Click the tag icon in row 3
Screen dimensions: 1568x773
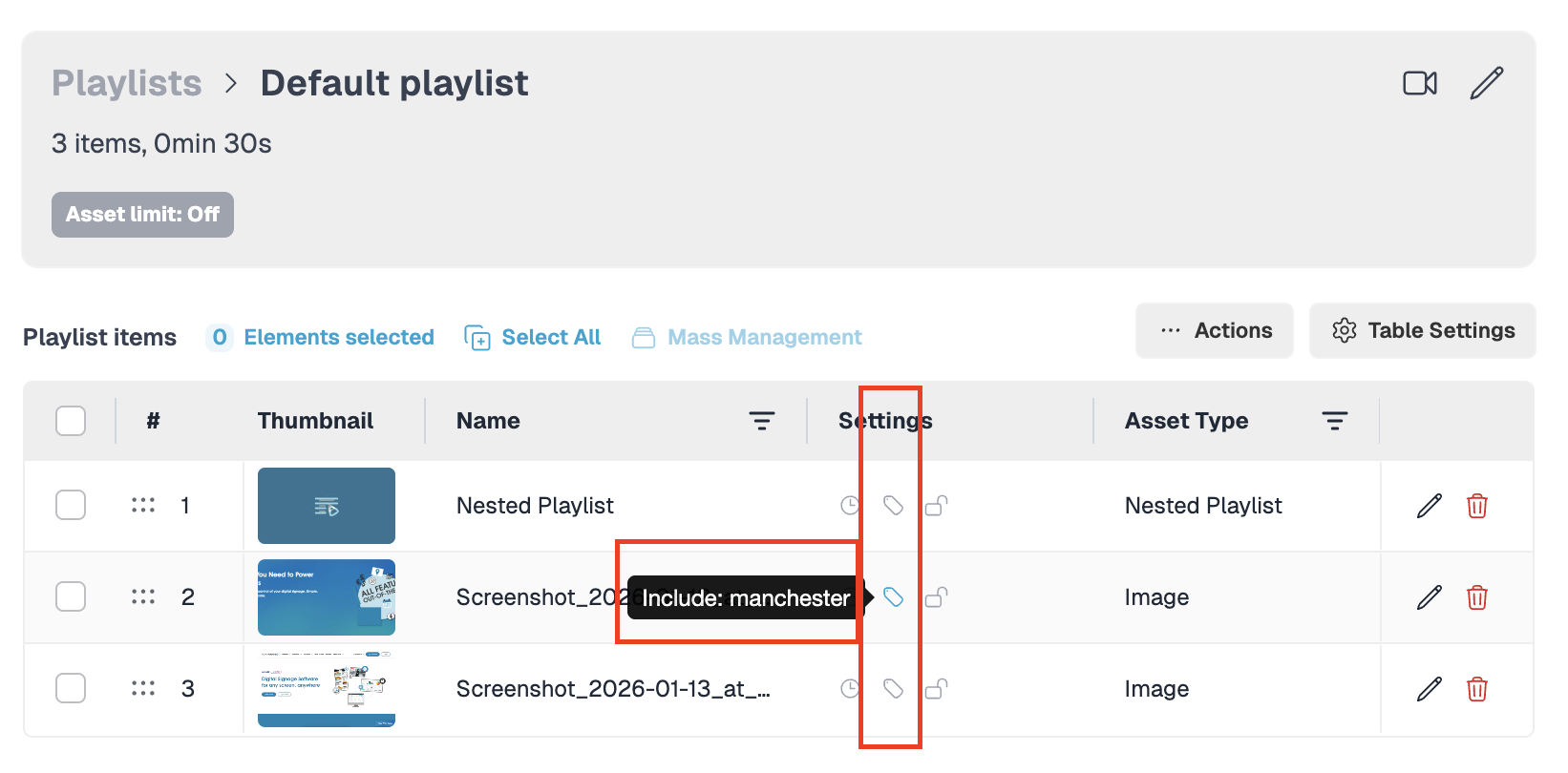click(x=893, y=689)
